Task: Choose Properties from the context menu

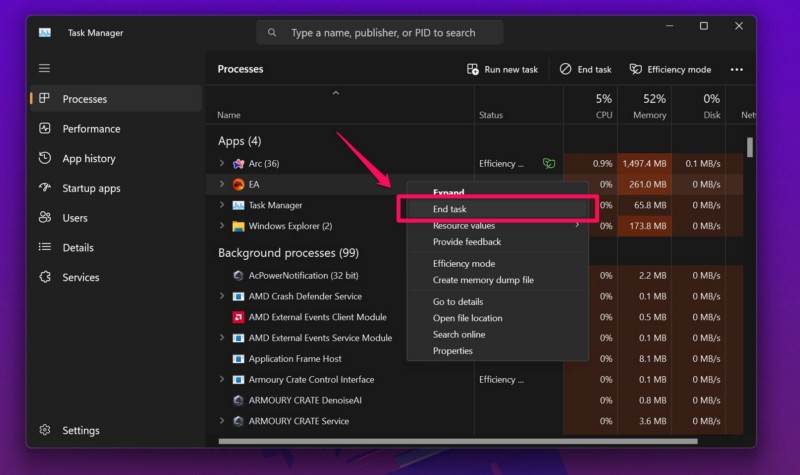Action: [x=452, y=351]
